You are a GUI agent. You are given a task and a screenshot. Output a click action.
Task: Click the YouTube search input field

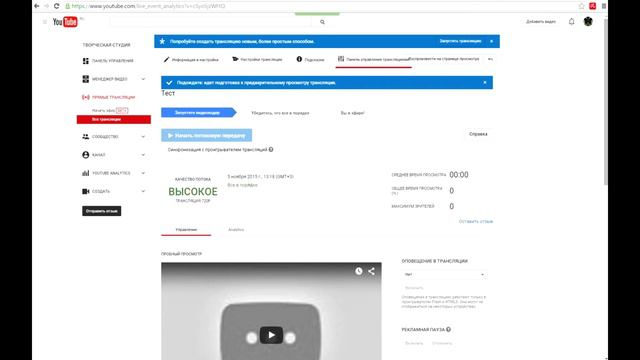coord(210,22)
